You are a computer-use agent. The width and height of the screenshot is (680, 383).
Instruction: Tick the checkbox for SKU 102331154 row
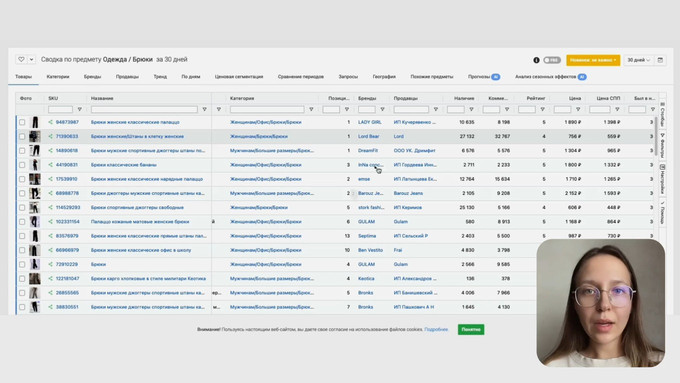22,222
